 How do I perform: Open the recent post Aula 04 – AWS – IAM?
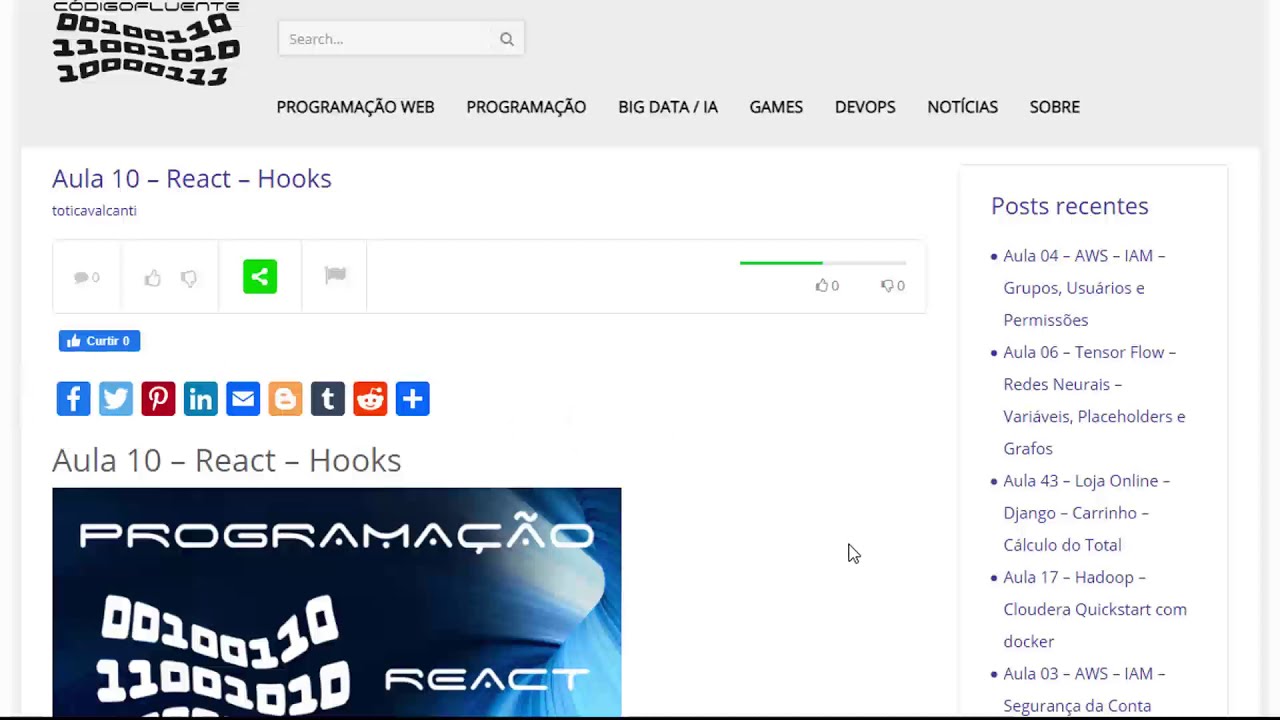[x=1084, y=288]
